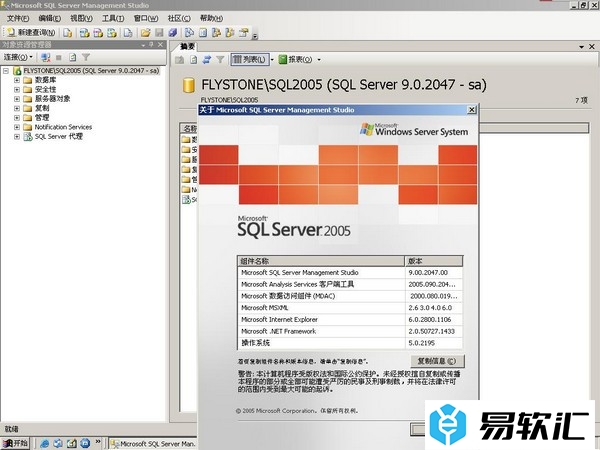This screenshot has width=600, height=450.
Task: Open the 文件(F) menu
Action: (18, 18)
